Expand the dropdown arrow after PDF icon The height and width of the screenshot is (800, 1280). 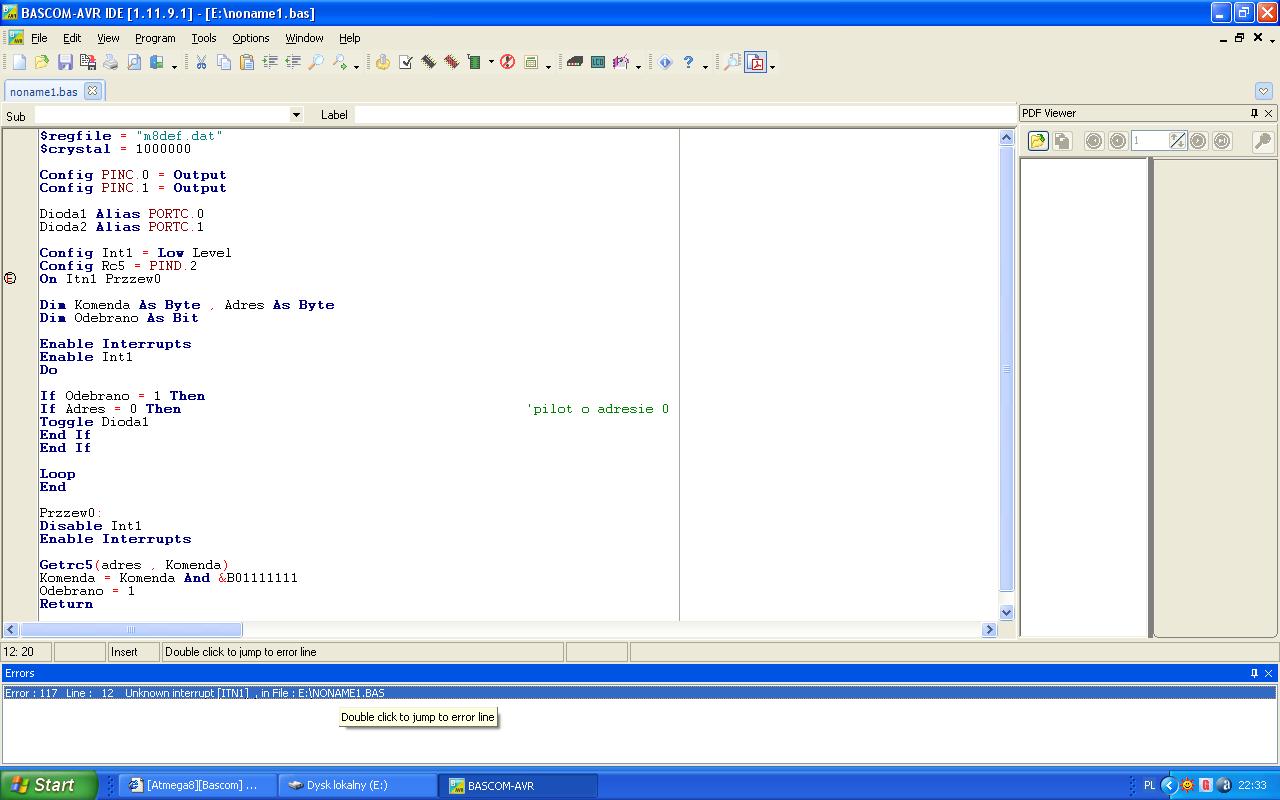coord(772,66)
